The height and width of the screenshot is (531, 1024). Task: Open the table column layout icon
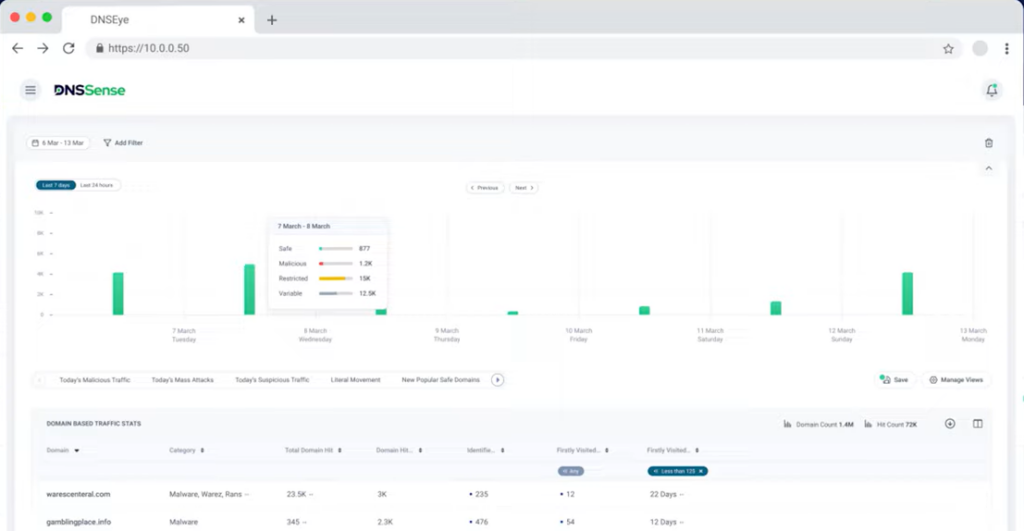point(978,424)
